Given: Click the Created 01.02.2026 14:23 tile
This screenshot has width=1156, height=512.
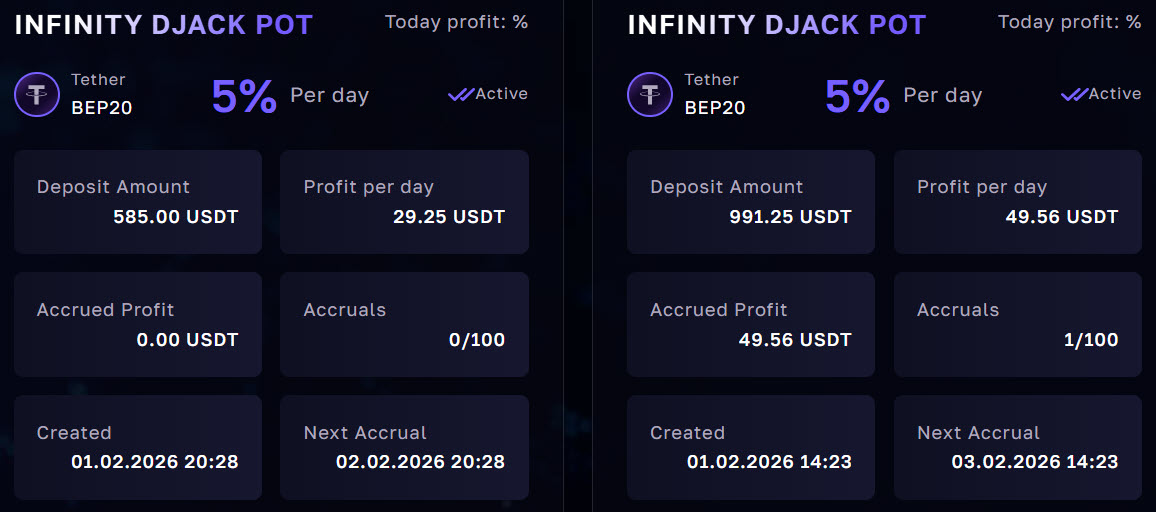Looking at the screenshot, I should point(751,447).
